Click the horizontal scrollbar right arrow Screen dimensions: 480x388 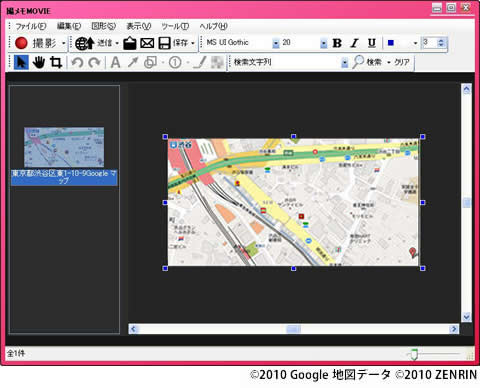(x=453, y=329)
